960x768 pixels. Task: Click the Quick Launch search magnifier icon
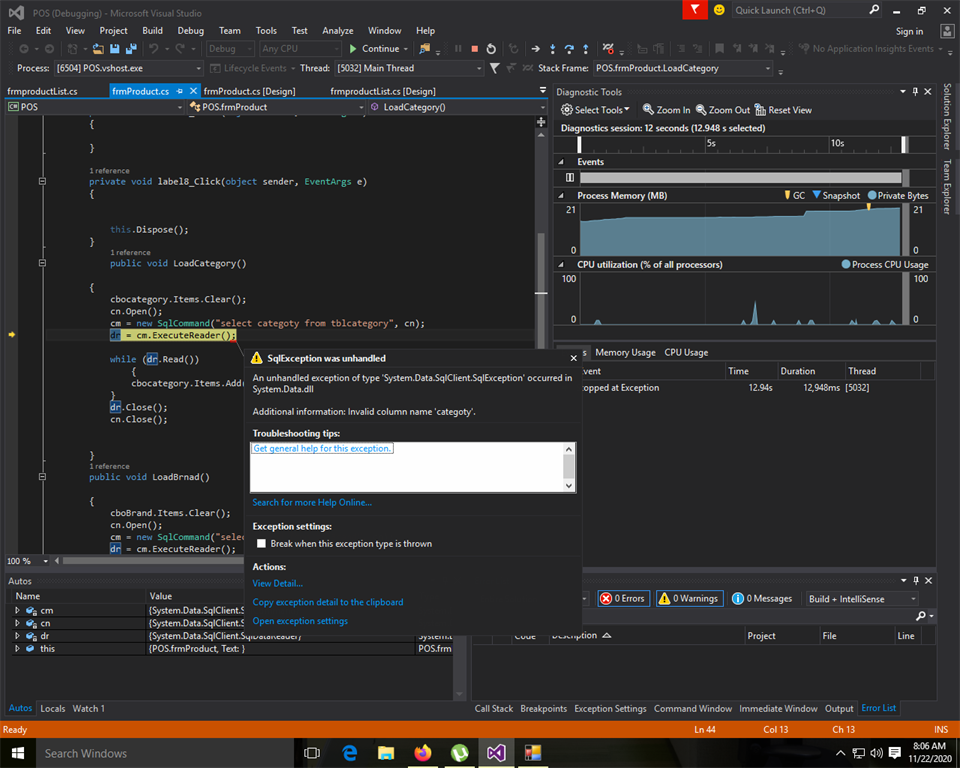click(x=874, y=10)
